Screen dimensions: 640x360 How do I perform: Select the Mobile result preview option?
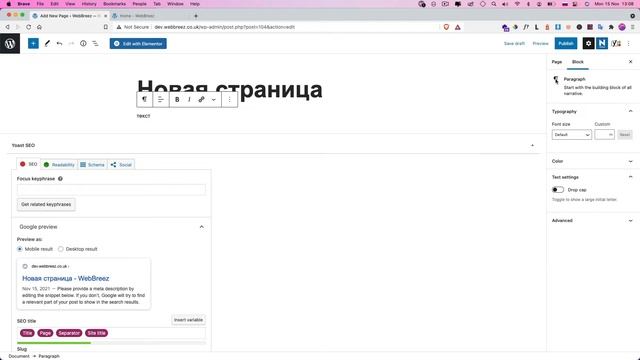[x=20, y=249]
